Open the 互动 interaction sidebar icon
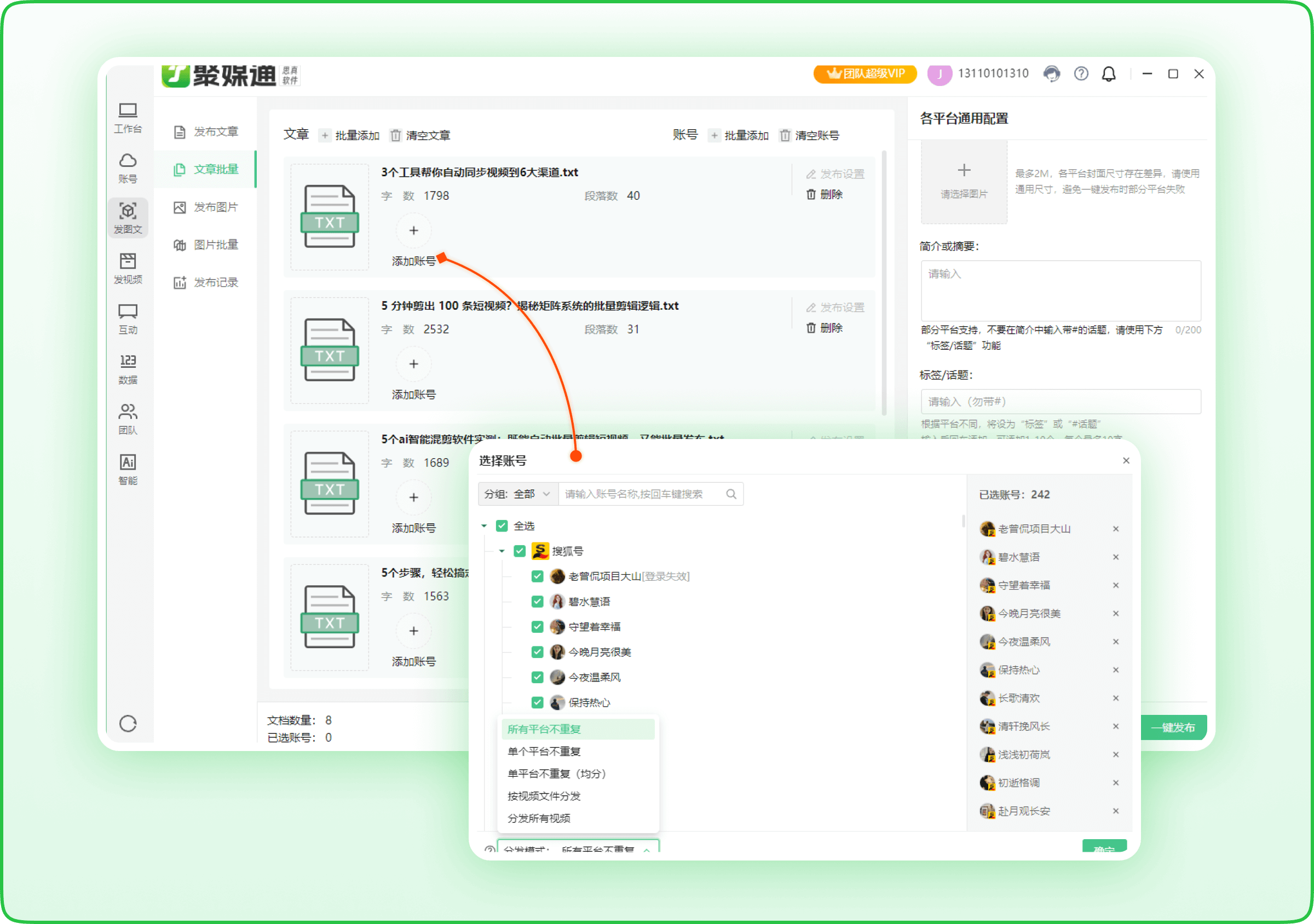The image size is (1314, 924). coord(128,319)
